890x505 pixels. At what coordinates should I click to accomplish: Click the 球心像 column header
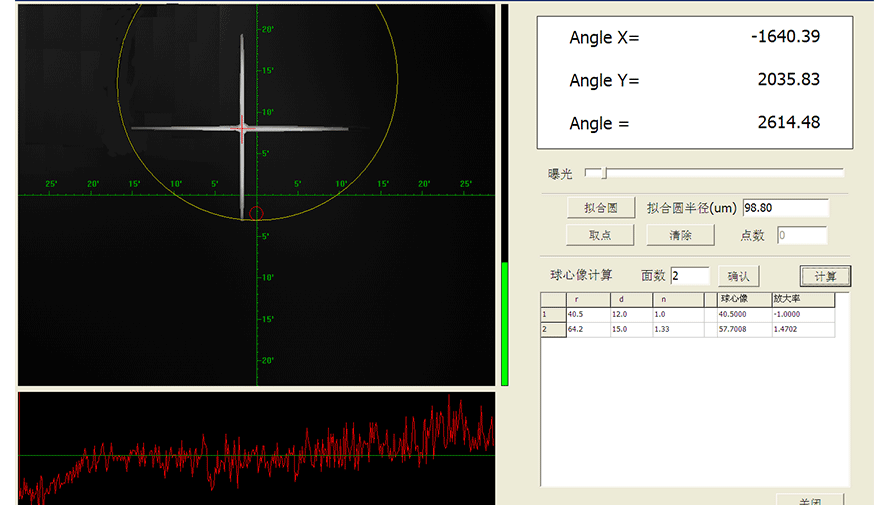744,299
